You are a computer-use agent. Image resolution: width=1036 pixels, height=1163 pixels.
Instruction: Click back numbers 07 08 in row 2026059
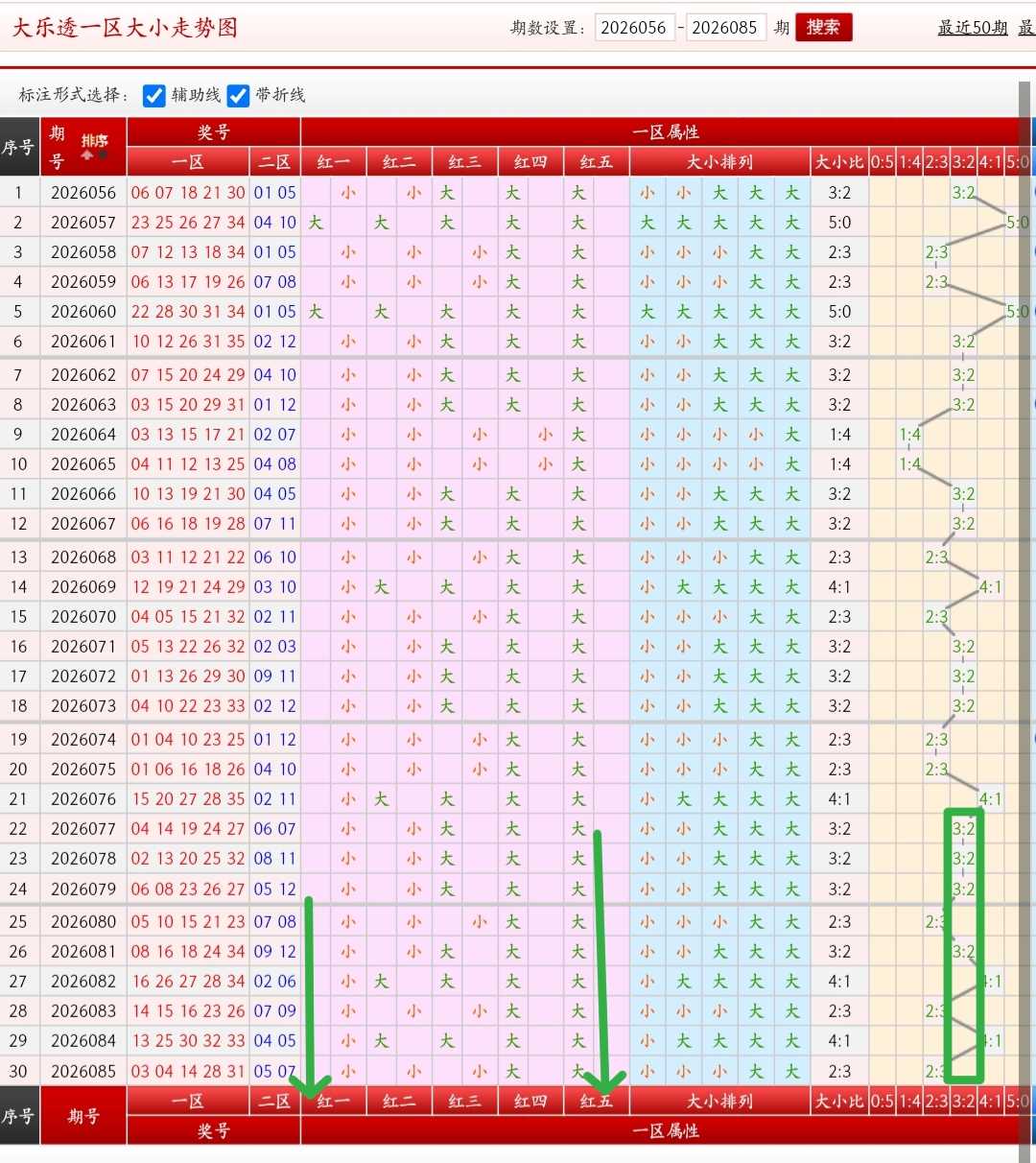tap(275, 282)
